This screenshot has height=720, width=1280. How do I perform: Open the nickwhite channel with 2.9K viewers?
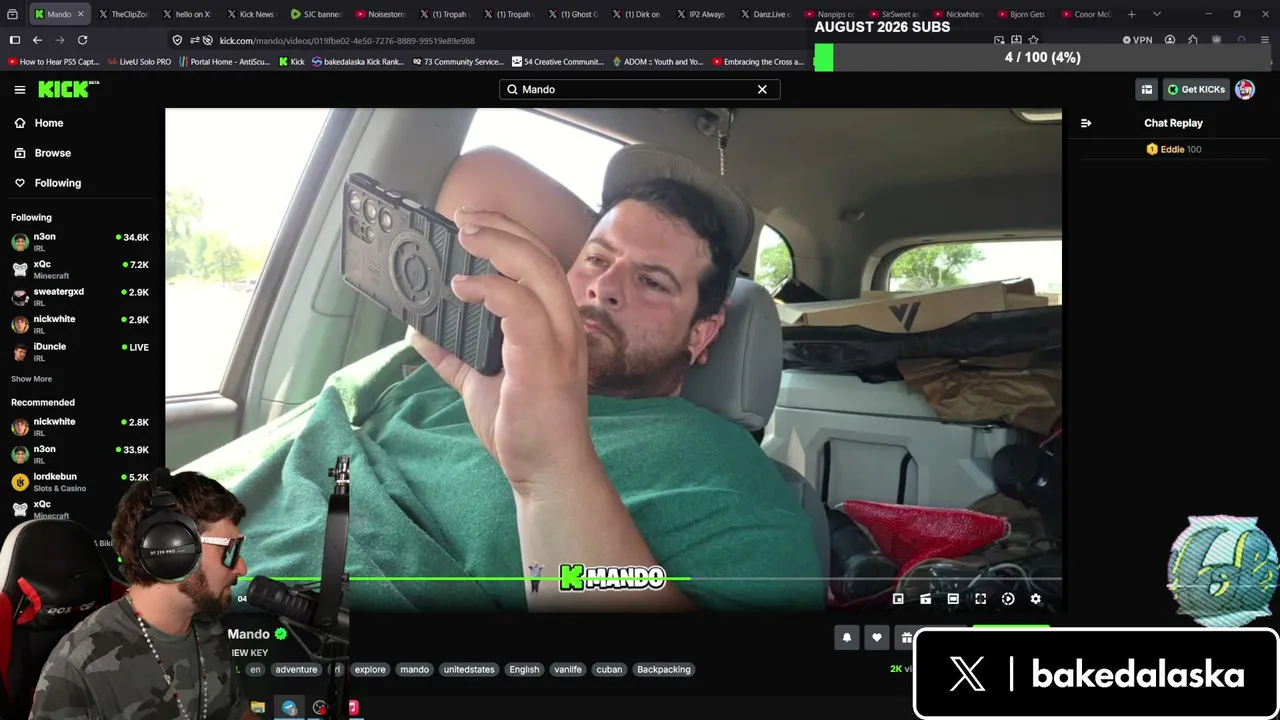click(80, 324)
